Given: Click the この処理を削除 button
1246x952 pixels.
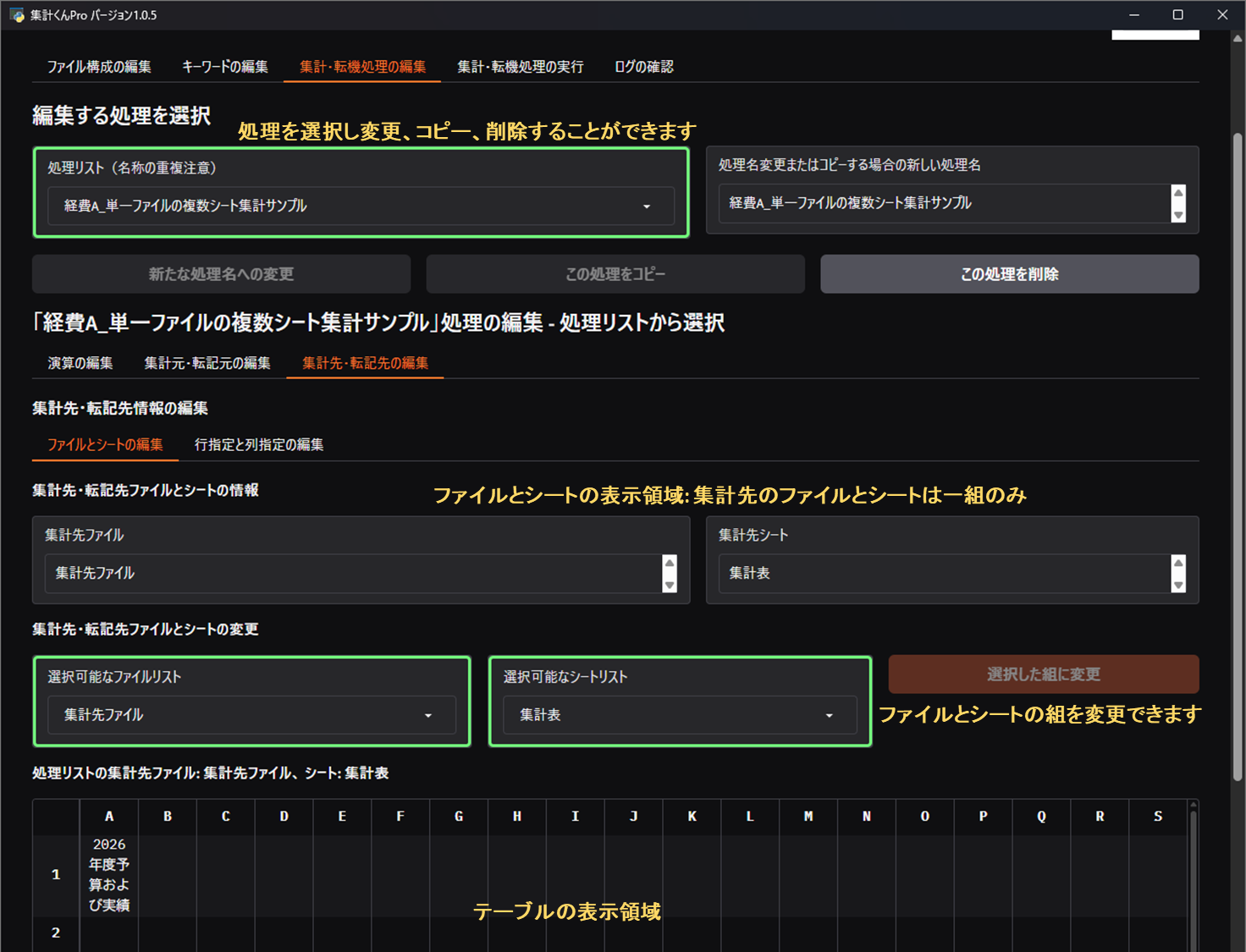Looking at the screenshot, I should click(1009, 274).
